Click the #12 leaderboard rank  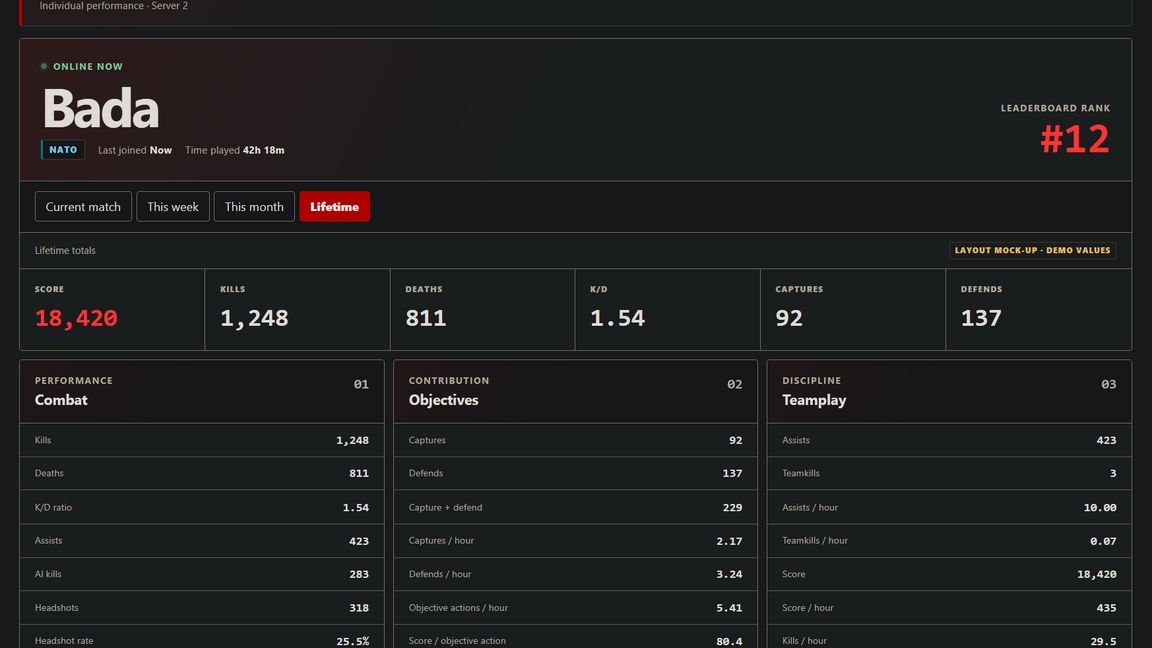pyautogui.click(x=1074, y=139)
